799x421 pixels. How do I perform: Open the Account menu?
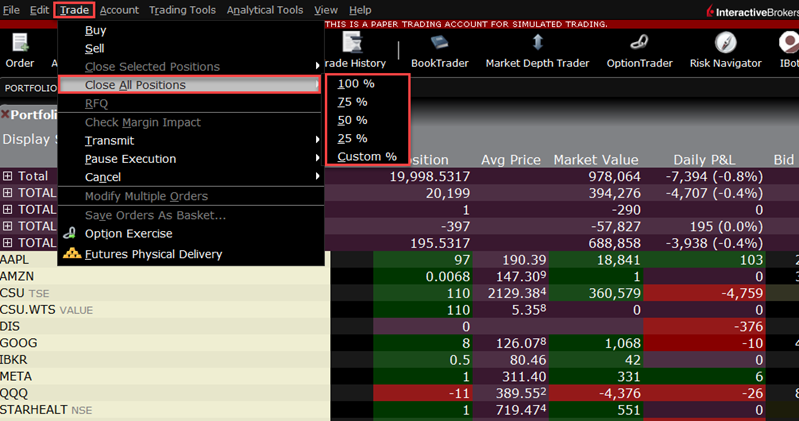[119, 10]
